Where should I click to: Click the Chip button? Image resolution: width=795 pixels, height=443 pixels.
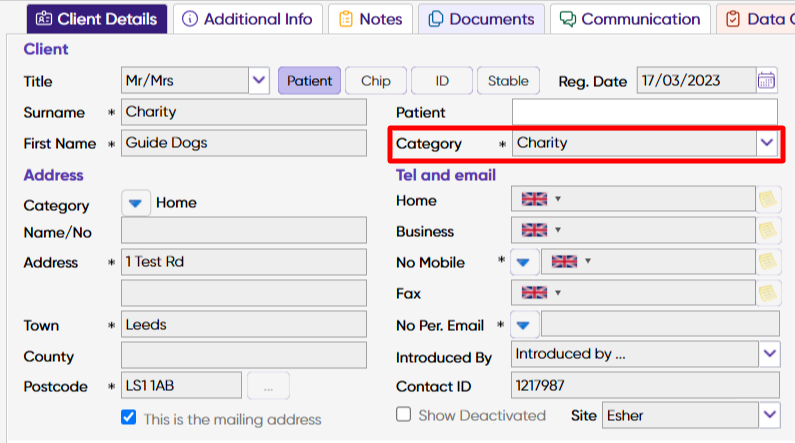point(376,81)
